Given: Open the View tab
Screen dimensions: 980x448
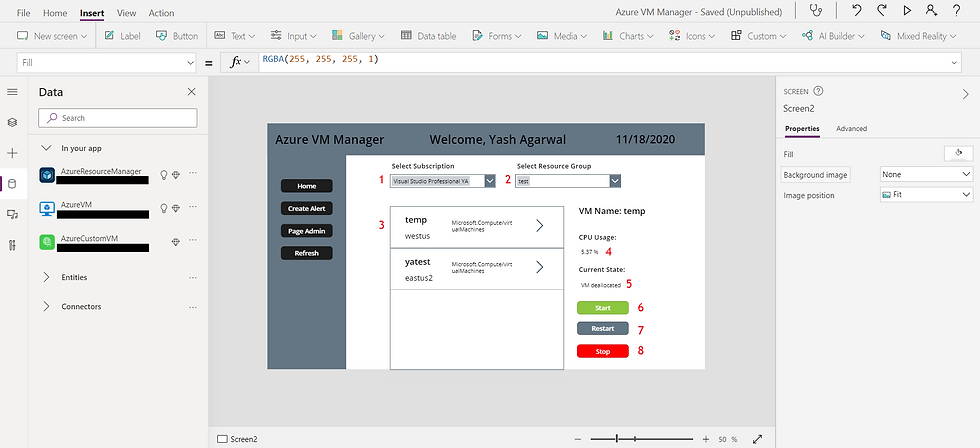Looking at the screenshot, I should point(126,12).
